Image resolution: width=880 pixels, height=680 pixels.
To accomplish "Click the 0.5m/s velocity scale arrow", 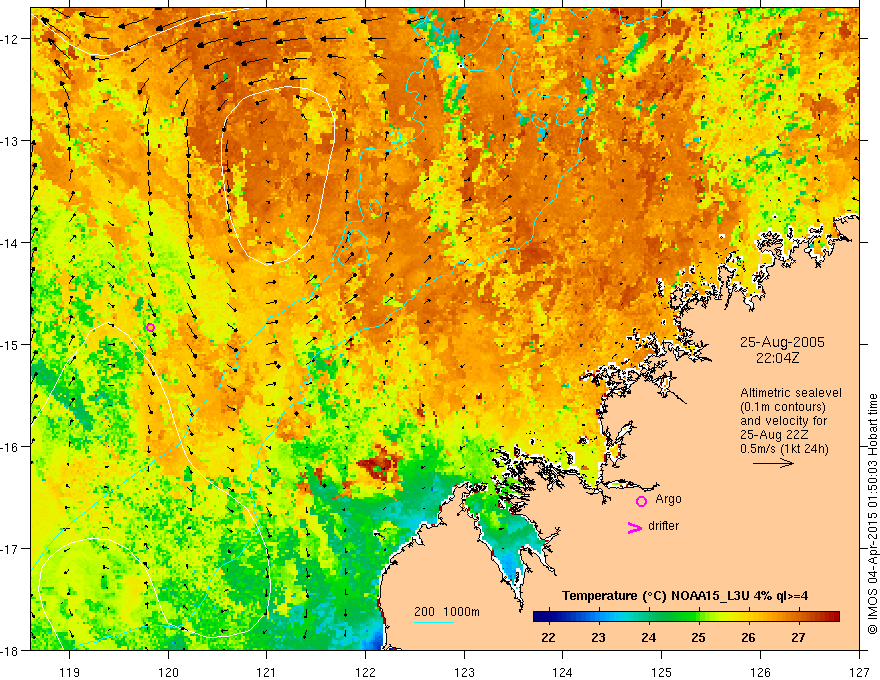I will pos(773,463).
